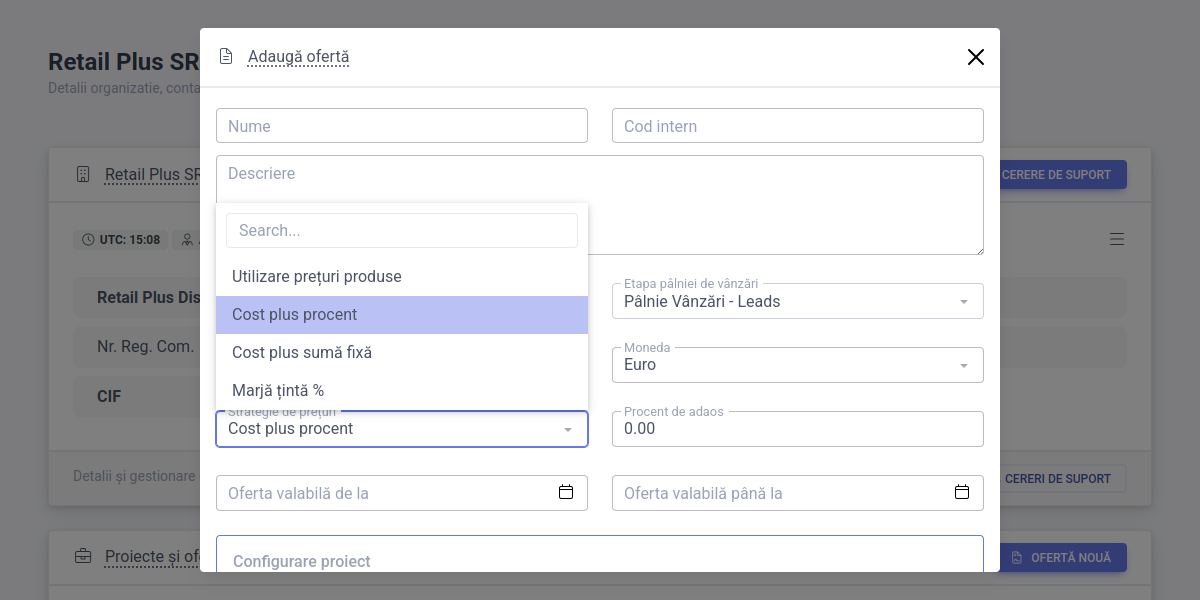1200x600 pixels.
Task: Click into the Nume text field
Action: point(402,126)
